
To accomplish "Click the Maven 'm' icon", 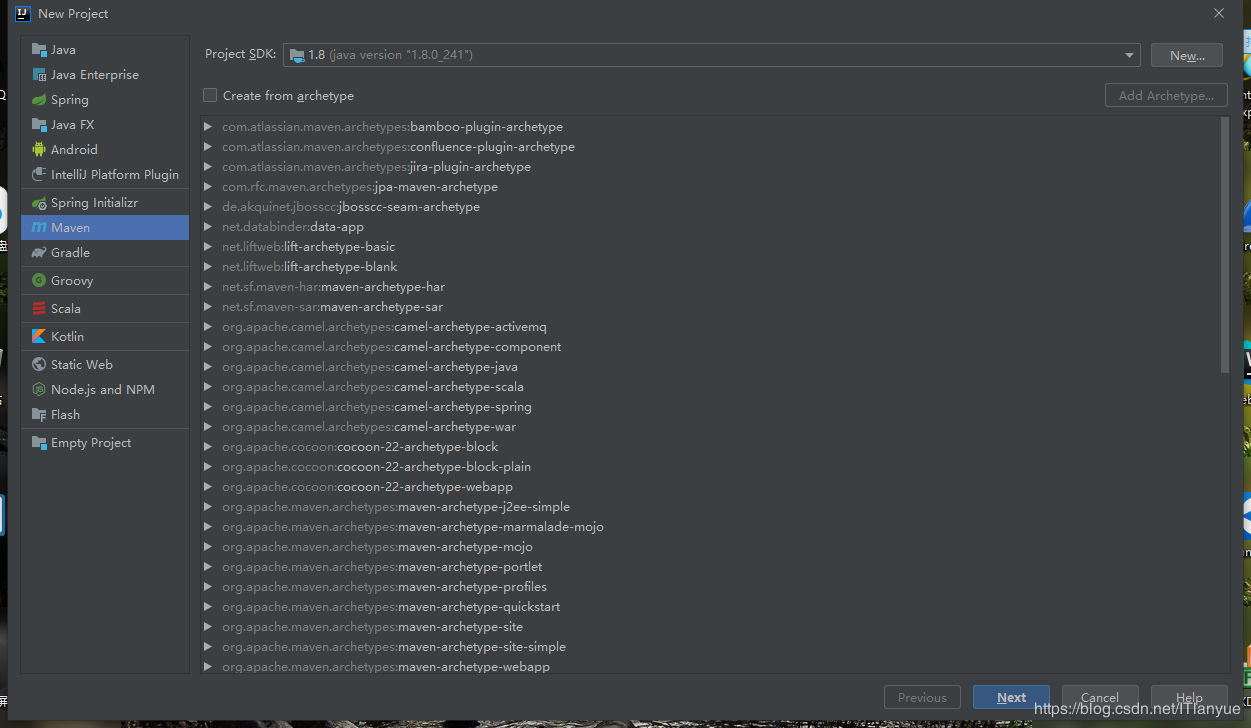I will point(39,228).
